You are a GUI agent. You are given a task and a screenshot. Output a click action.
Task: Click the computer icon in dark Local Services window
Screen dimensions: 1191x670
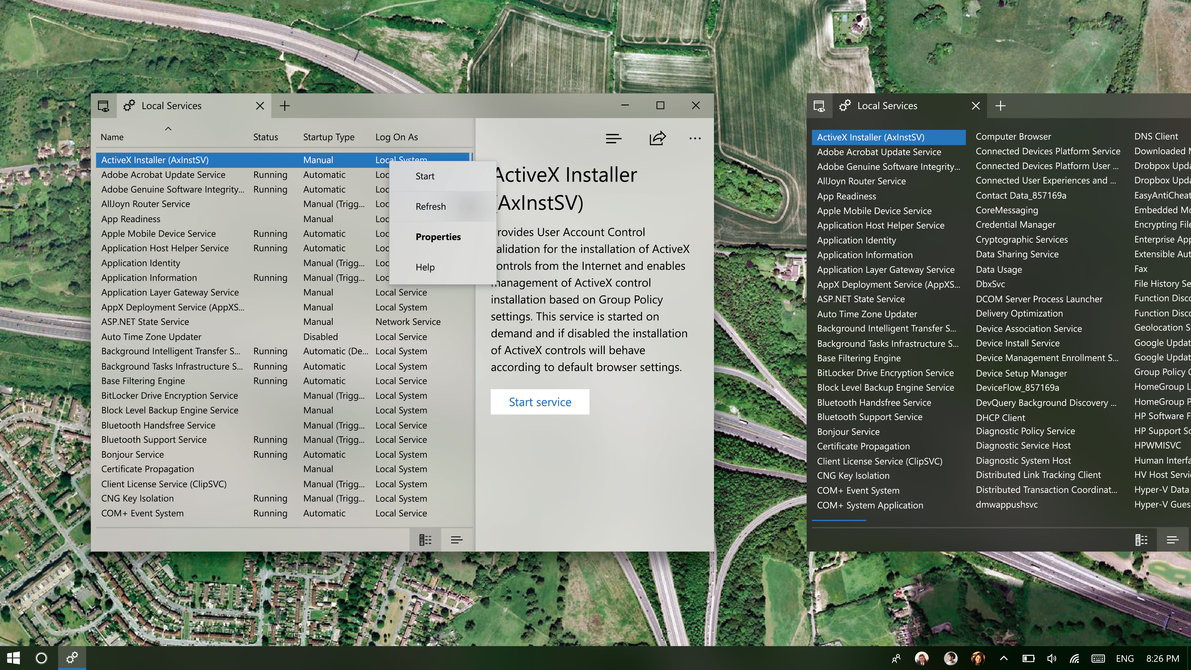(819, 106)
